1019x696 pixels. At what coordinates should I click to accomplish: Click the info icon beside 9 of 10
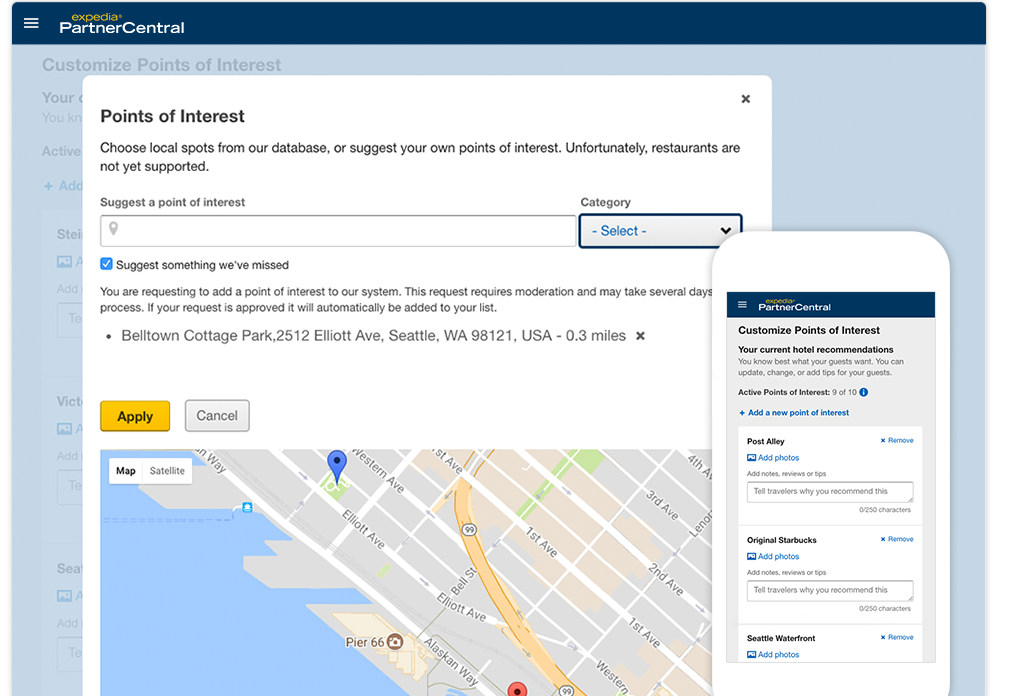864,392
